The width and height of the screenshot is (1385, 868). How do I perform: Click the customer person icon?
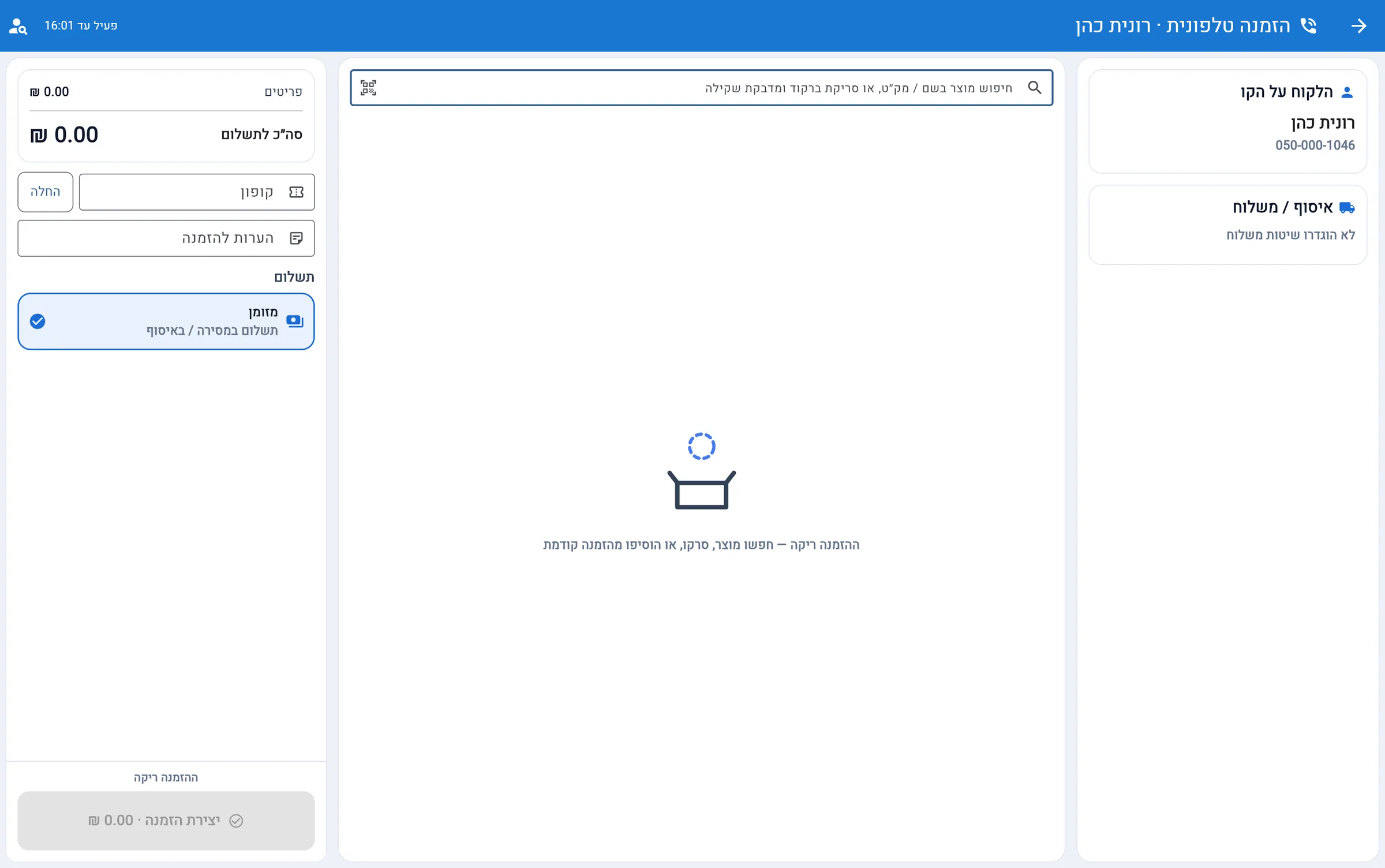1347,92
